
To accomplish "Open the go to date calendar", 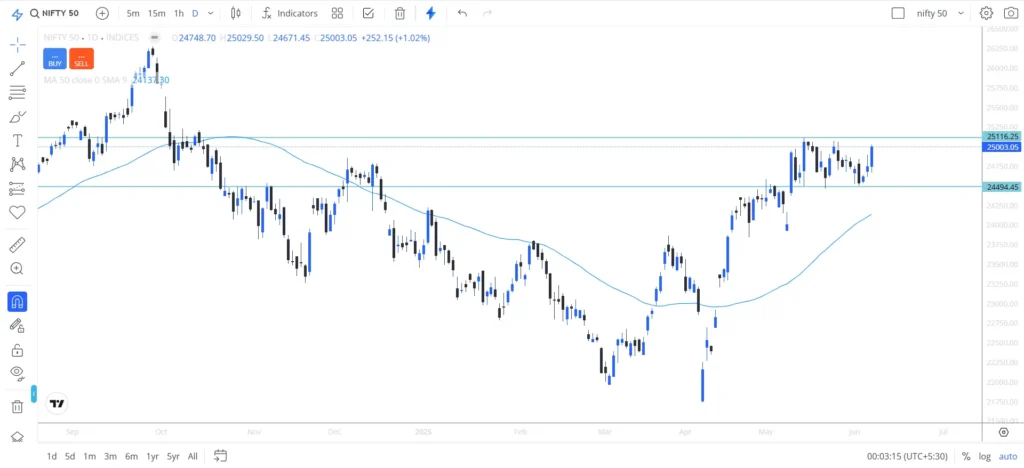I will coord(220,456).
